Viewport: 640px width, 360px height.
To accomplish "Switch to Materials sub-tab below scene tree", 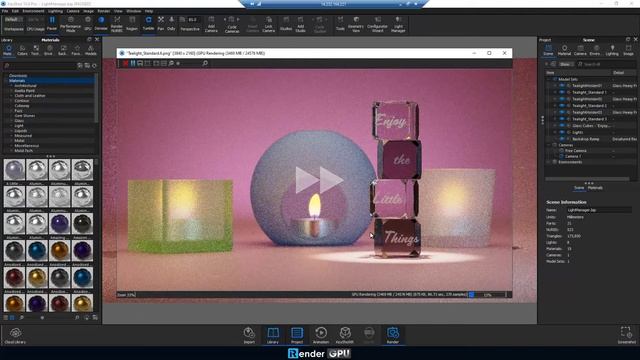I will [595, 188].
